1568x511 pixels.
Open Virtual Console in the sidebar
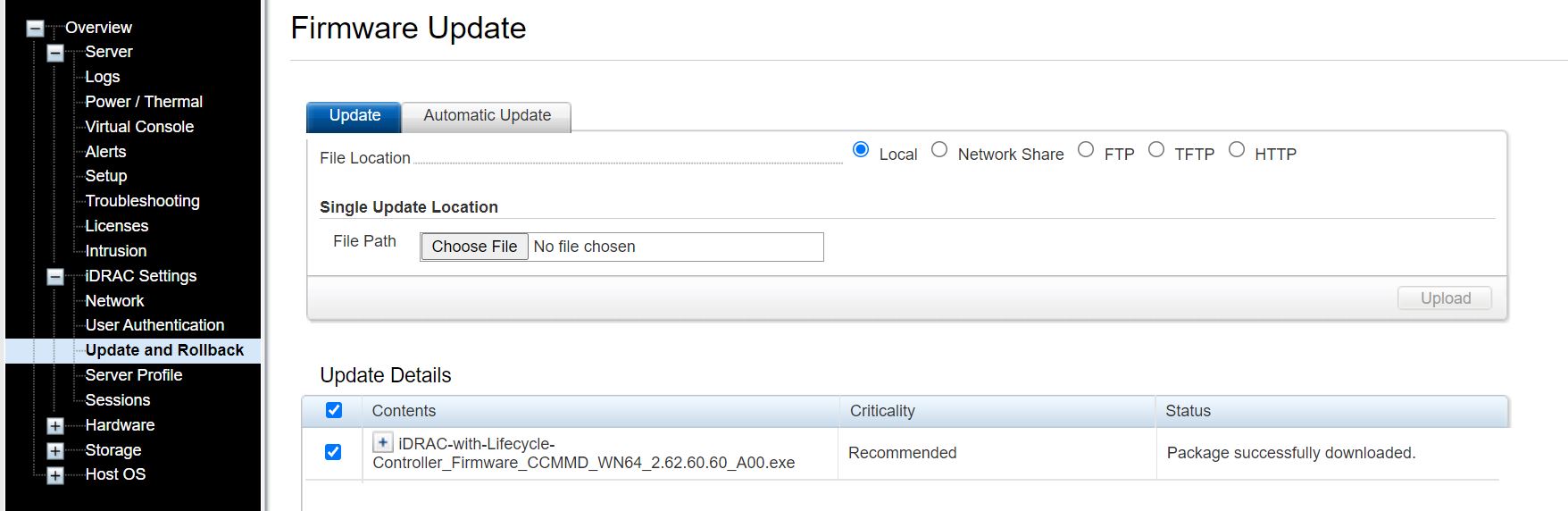click(139, 127)
